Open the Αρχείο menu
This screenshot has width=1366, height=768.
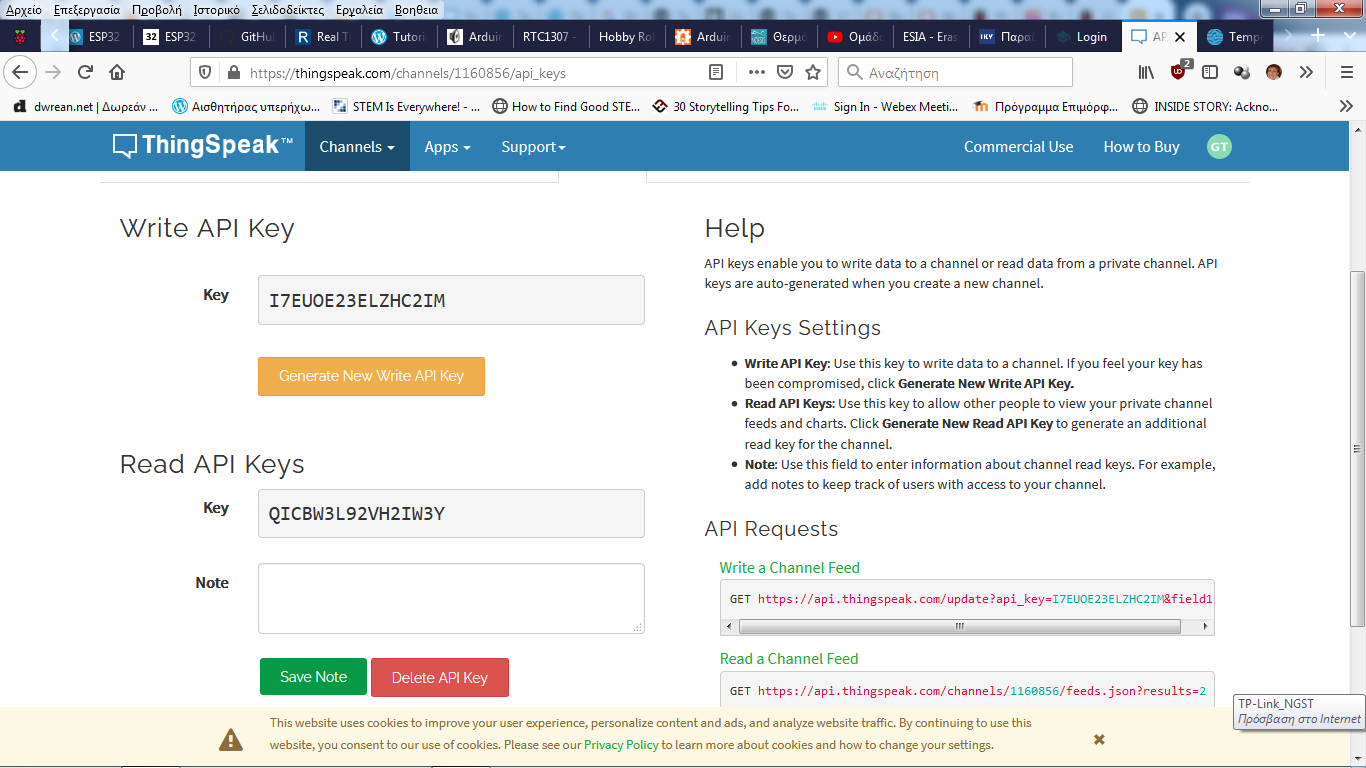click(24, 9)
